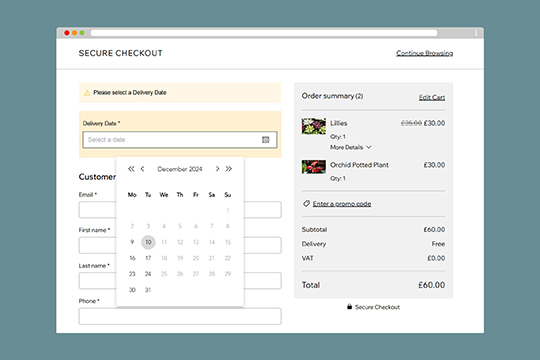The height and width of the screenshot is (360, 540).
Task: Click the SECURE CHECKOUT page title
Action: 120,53
